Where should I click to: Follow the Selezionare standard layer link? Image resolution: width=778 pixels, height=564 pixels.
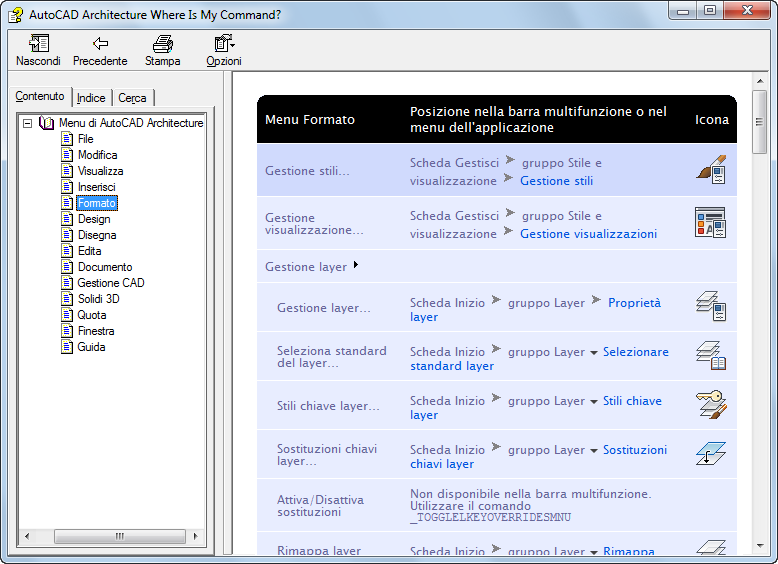coord(636,352)
